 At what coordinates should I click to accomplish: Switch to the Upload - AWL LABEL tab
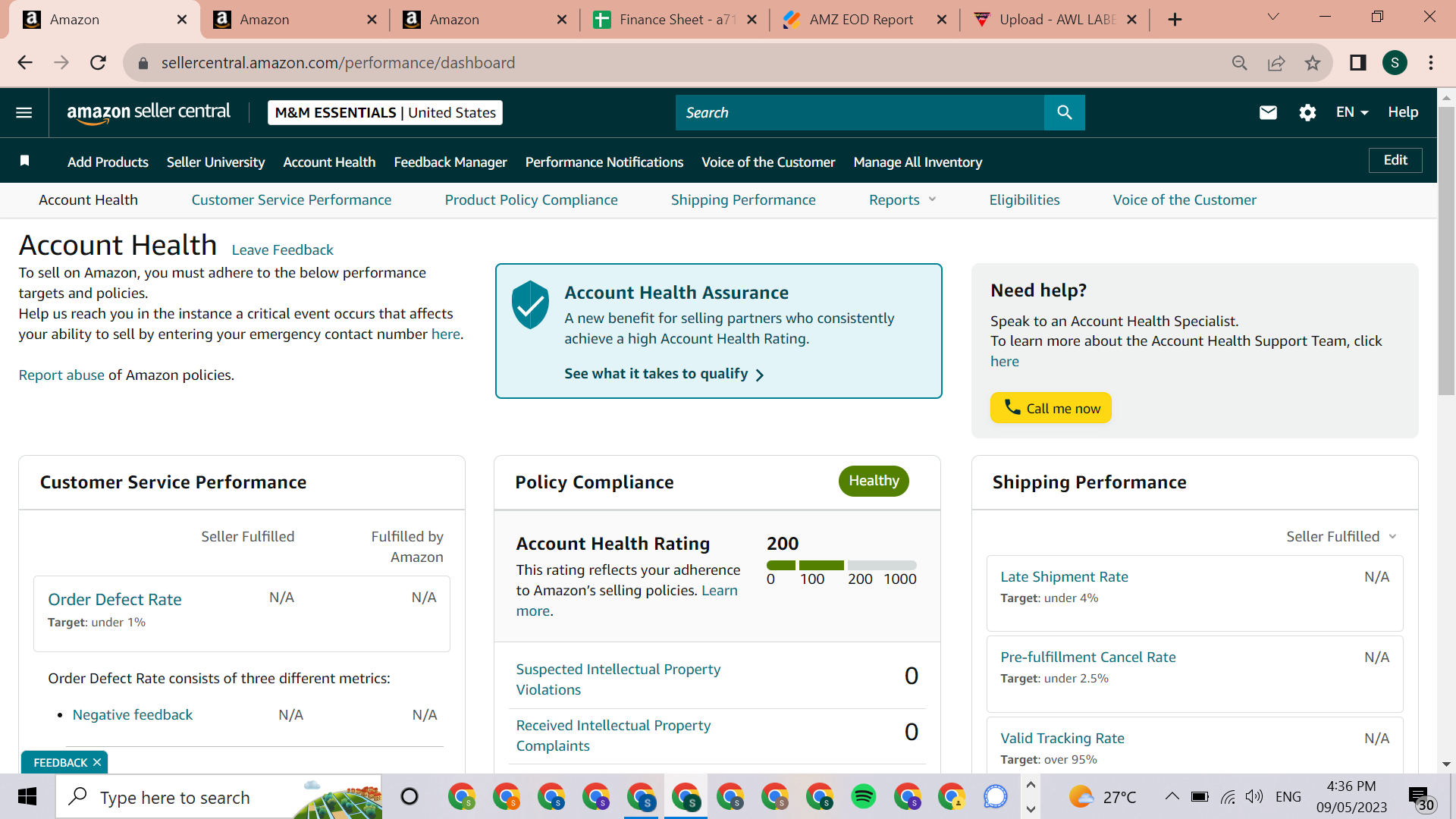click(1055, 20)
